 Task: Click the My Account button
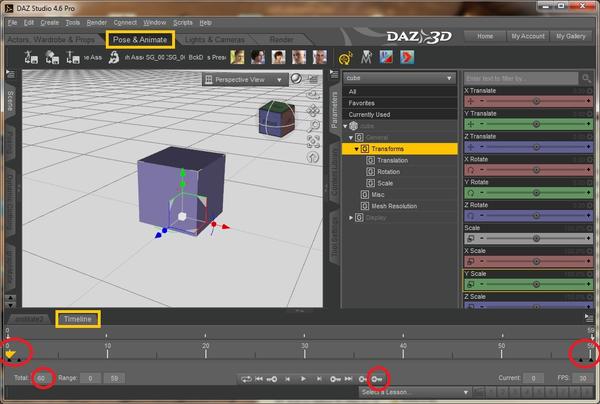[528, 36]
